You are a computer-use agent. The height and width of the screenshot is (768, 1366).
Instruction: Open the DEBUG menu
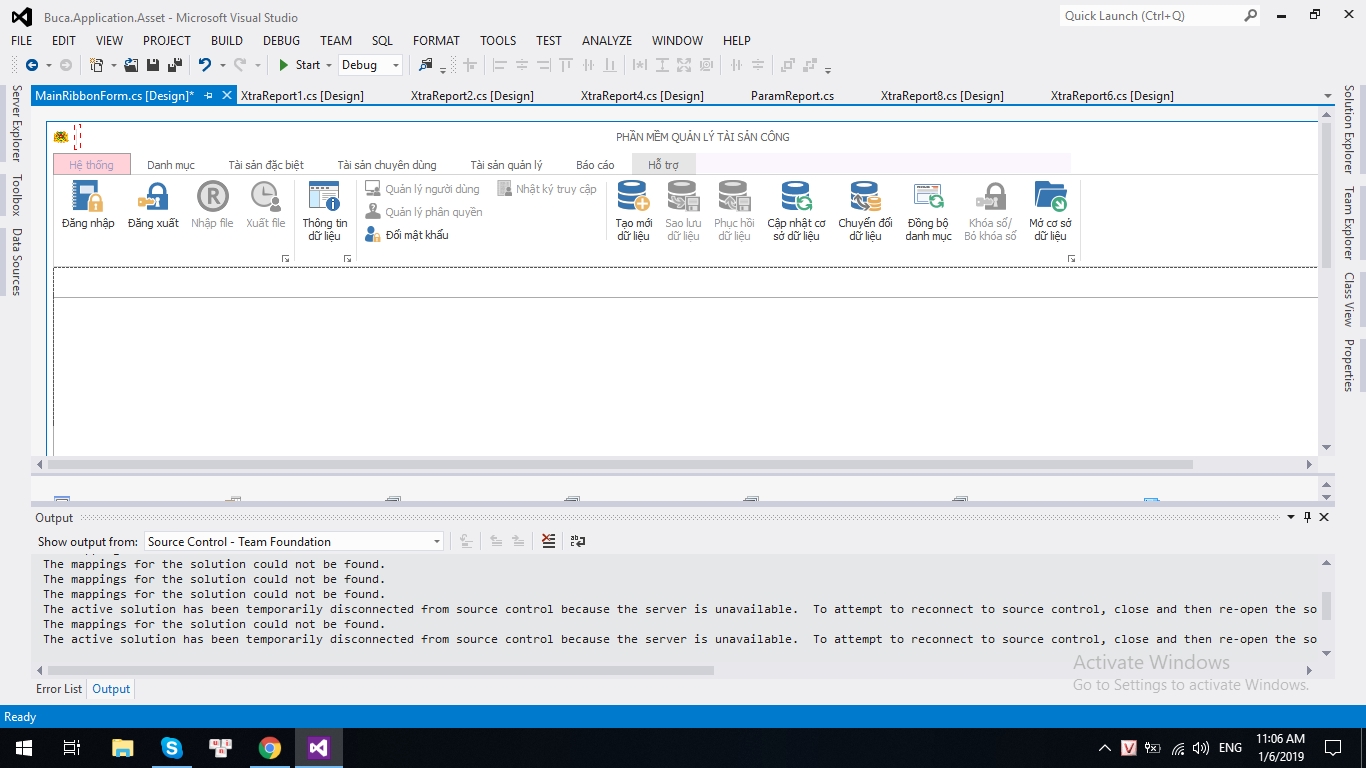[281, 40]
